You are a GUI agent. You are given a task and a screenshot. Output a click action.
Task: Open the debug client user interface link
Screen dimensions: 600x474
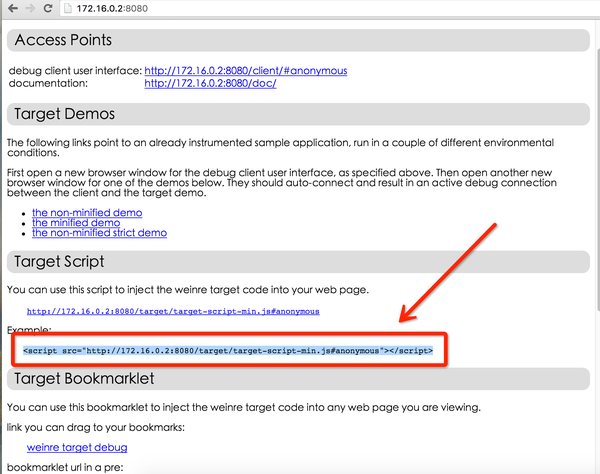pyautogui.click(x=246, y=71)
